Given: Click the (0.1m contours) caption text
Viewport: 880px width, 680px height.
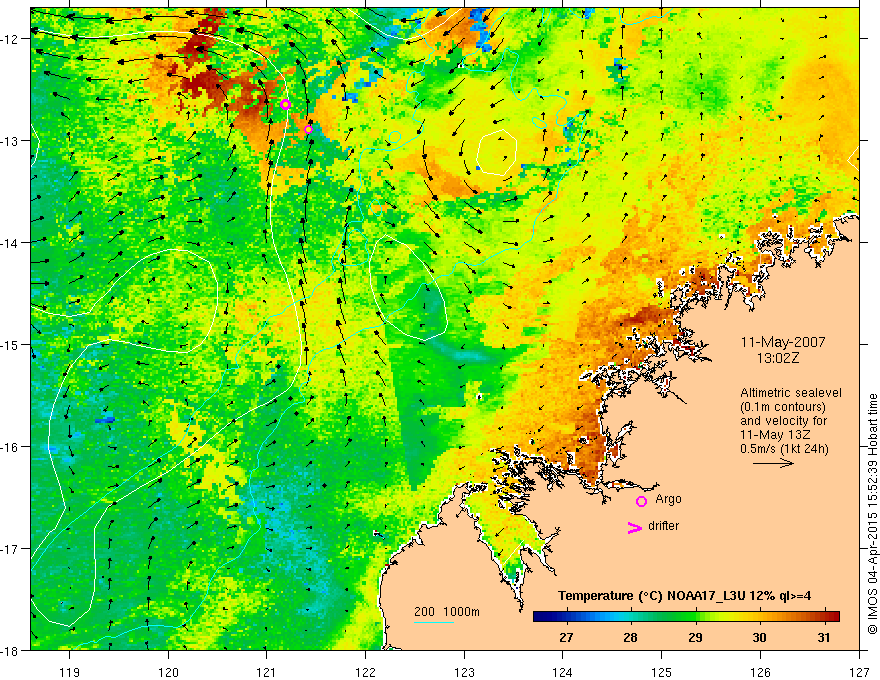Looking at the screenshot, I should click(x=783, y=407).
